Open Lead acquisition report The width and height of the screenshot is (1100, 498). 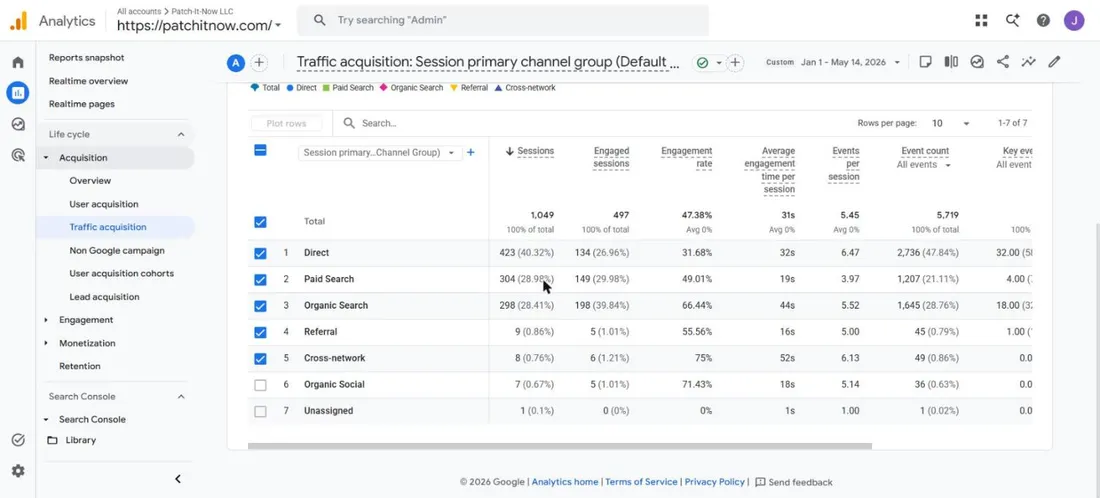[x=104, y=297]
